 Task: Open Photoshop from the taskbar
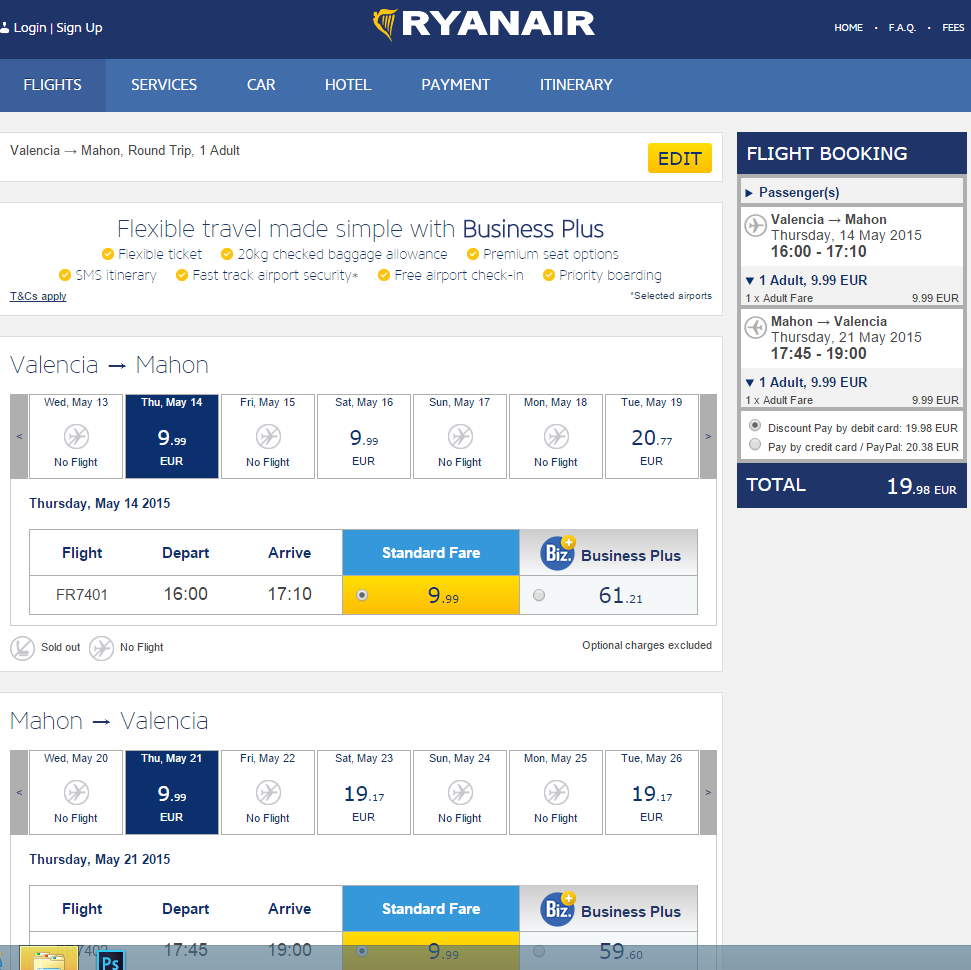pyautogui.click(x=111, y=960)
